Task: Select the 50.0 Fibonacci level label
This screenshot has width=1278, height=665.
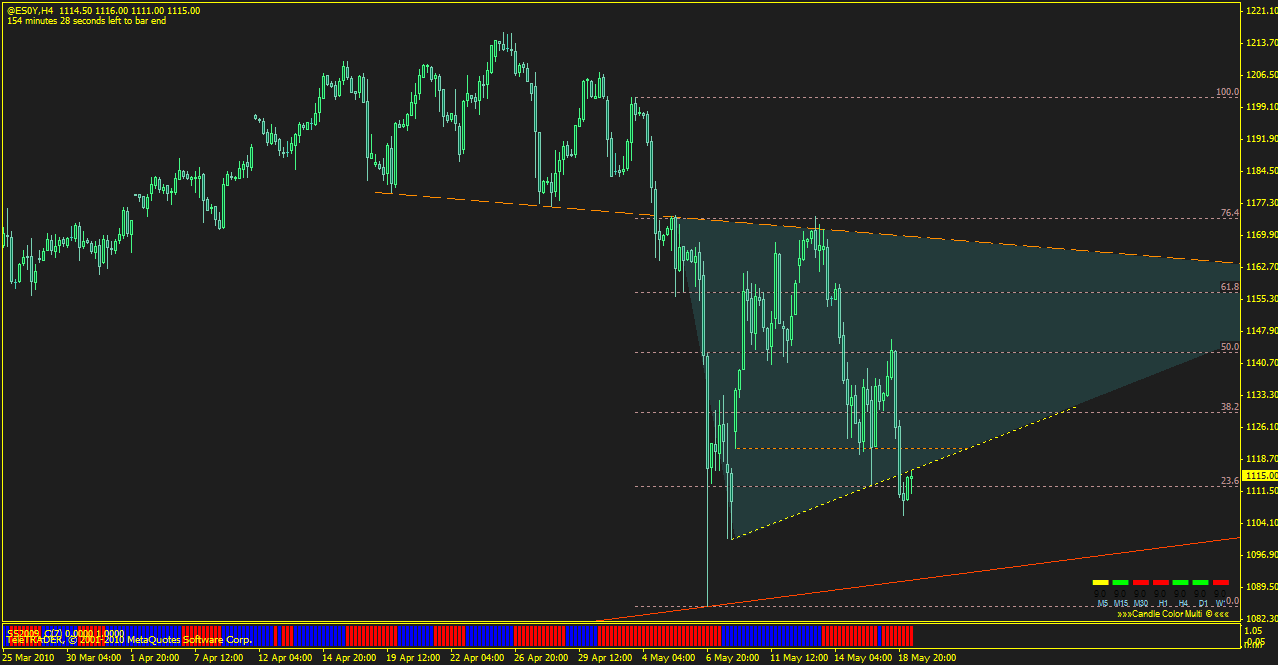Action: click(1230, 347)
